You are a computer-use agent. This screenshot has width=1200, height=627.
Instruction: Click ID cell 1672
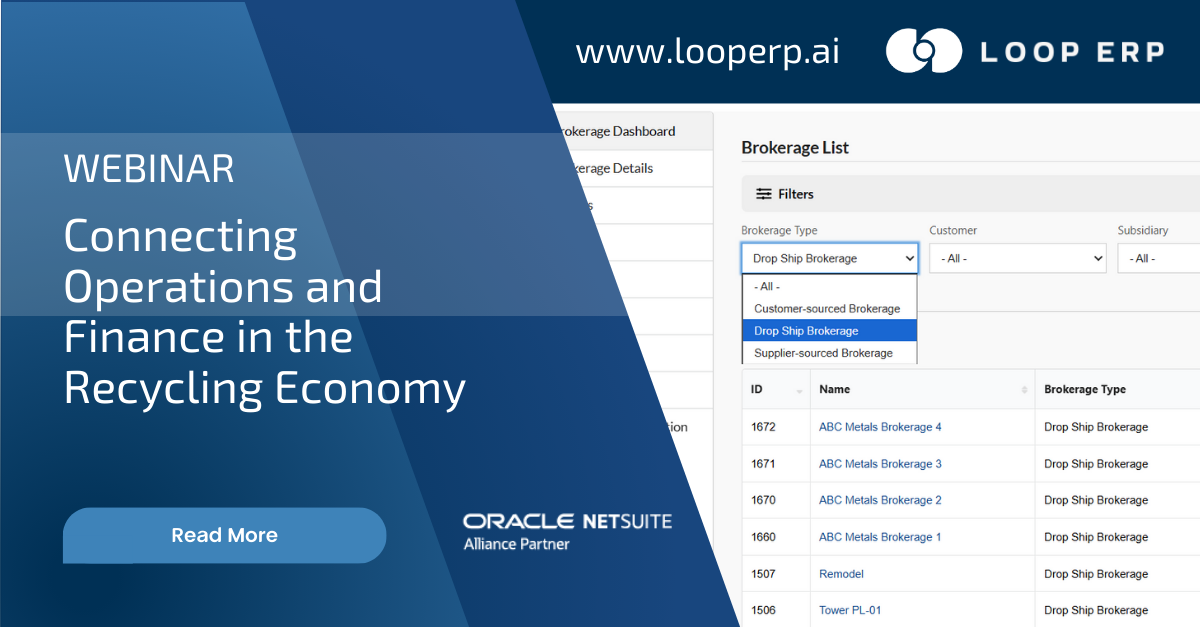coord(764,427)
